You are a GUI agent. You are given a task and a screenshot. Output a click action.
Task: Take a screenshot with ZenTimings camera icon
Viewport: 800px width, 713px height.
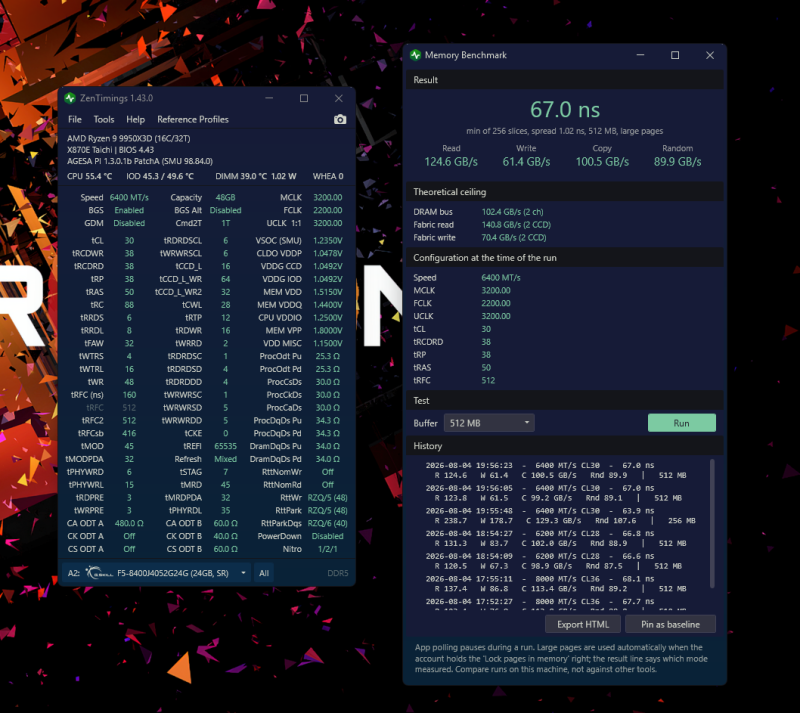click(340, 119)
